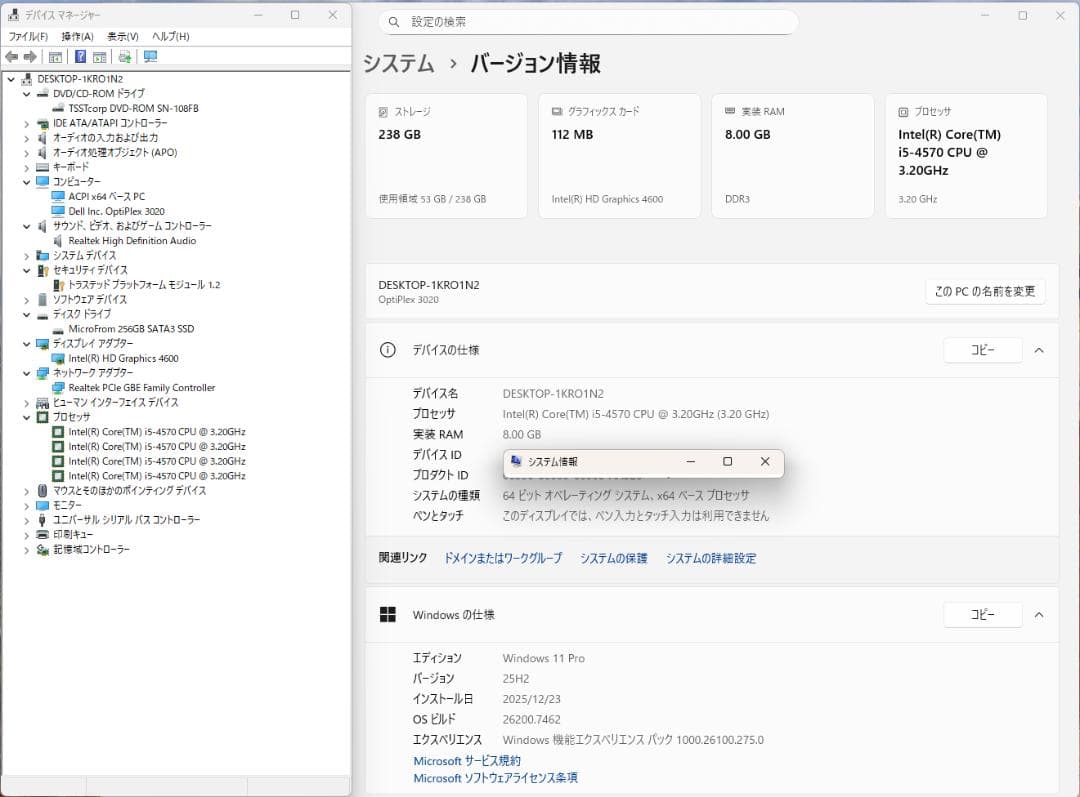Click the ストレージ card icon
This screenshot has height=797, width=1080.
point(383,111)
